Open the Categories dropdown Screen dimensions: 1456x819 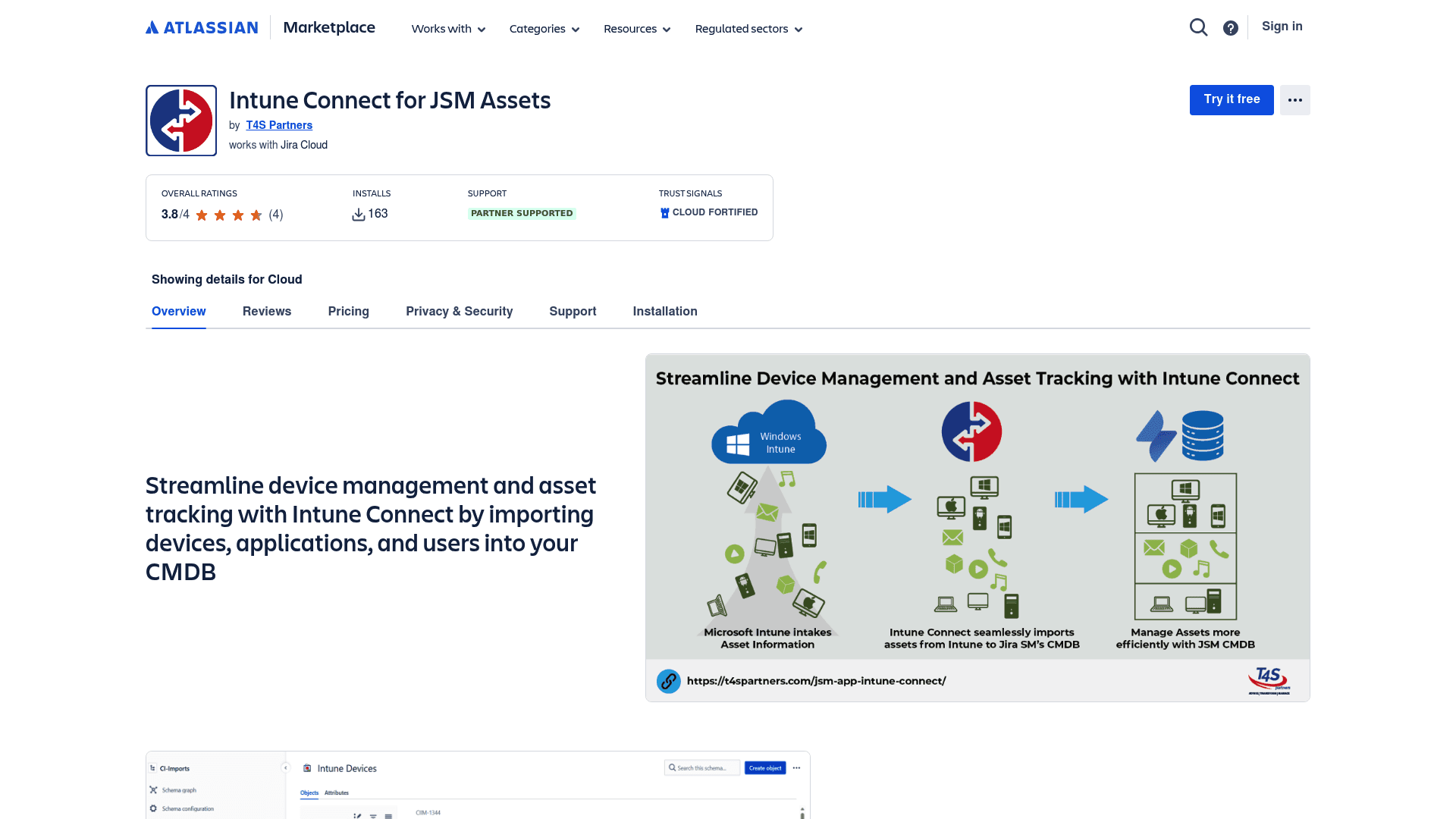(544, 29)
